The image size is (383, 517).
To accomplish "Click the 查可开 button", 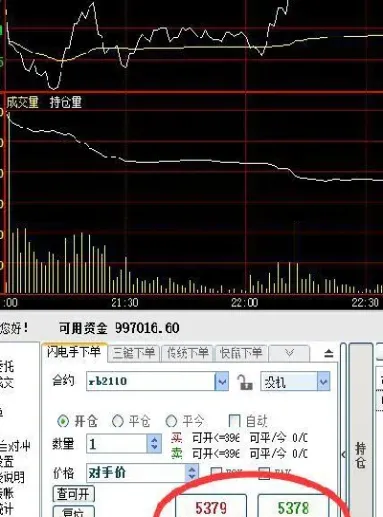I will point(74,494).
